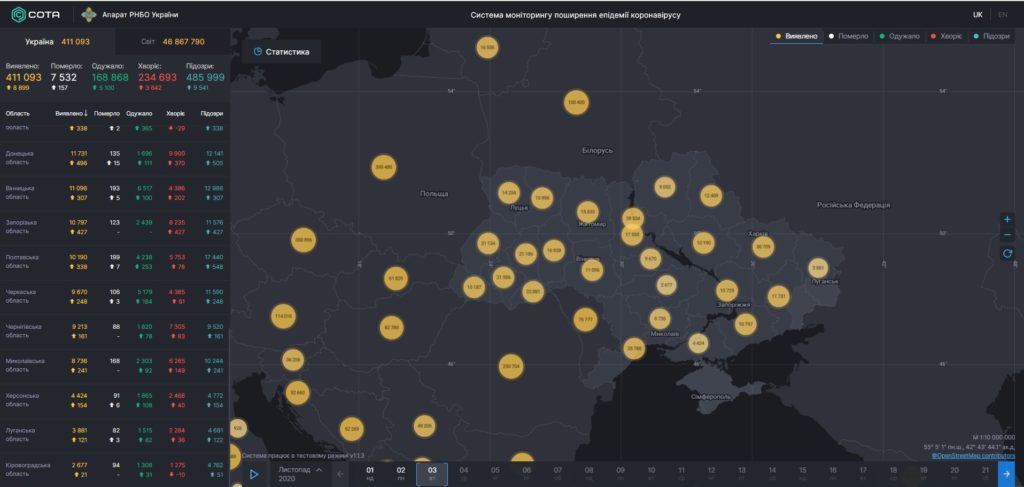Sort table by Померло column header
The image size is (1024, 487).
(x=106, y=114)
